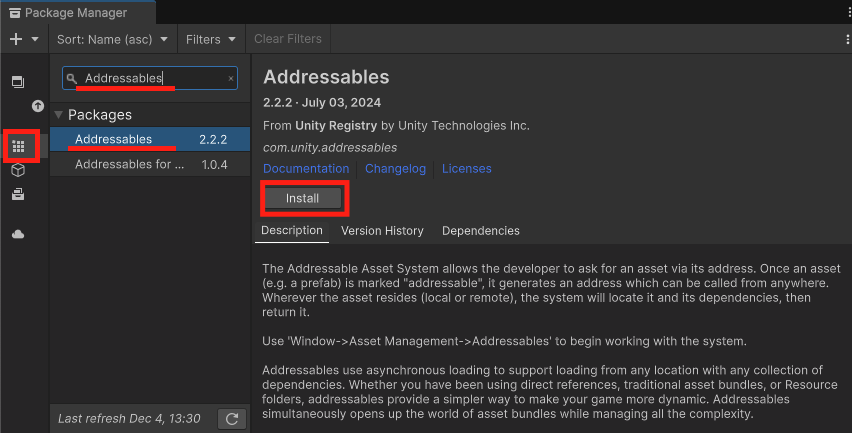Open the Built-in packages sidebar icon

(x=18, y=194)
